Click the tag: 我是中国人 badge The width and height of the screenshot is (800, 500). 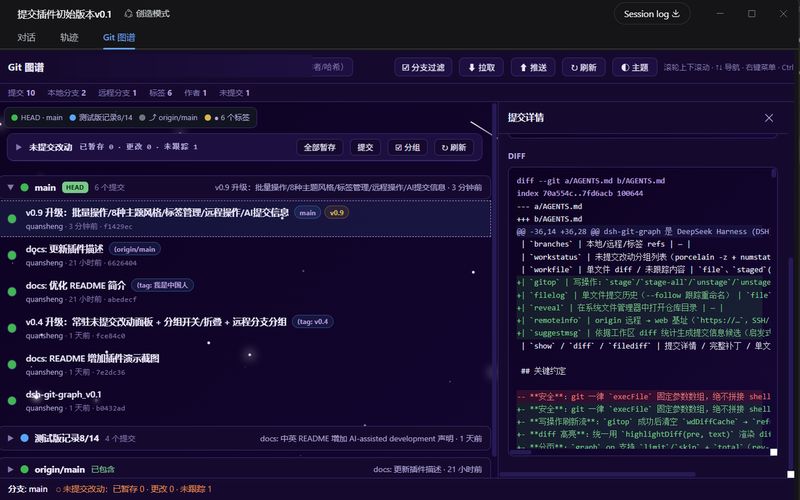click(162, 285)
